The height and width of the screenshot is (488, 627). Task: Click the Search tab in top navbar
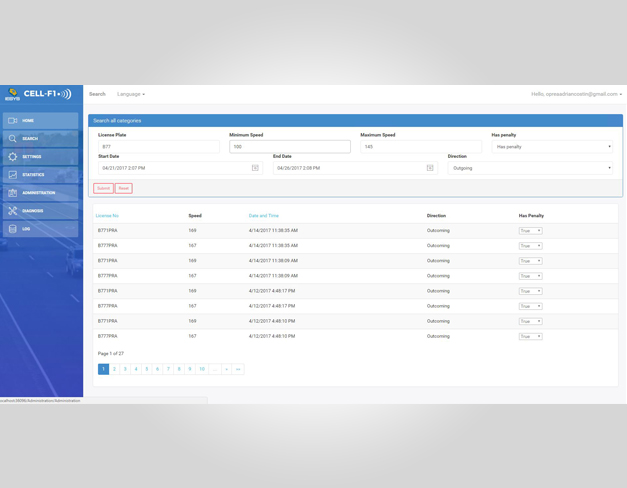click(97, 94)
